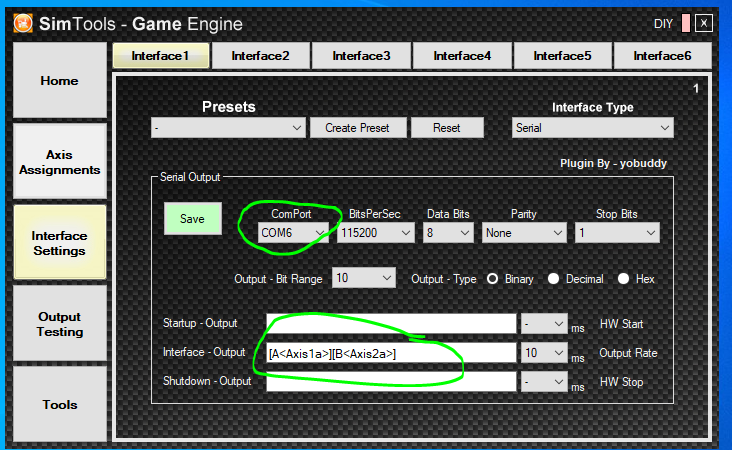Switch to the Interface6 tab
732x450 pixels.
[x=662, y=56]
